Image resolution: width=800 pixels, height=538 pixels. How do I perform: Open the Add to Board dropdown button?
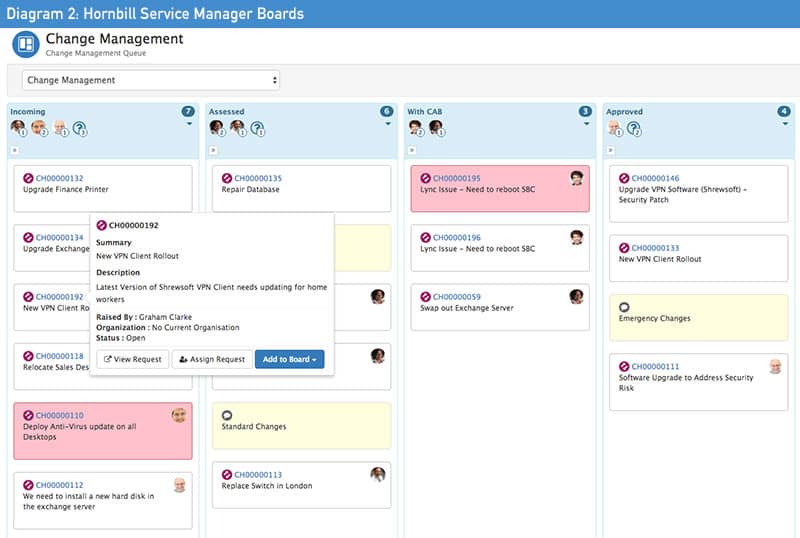pos(289,359)
